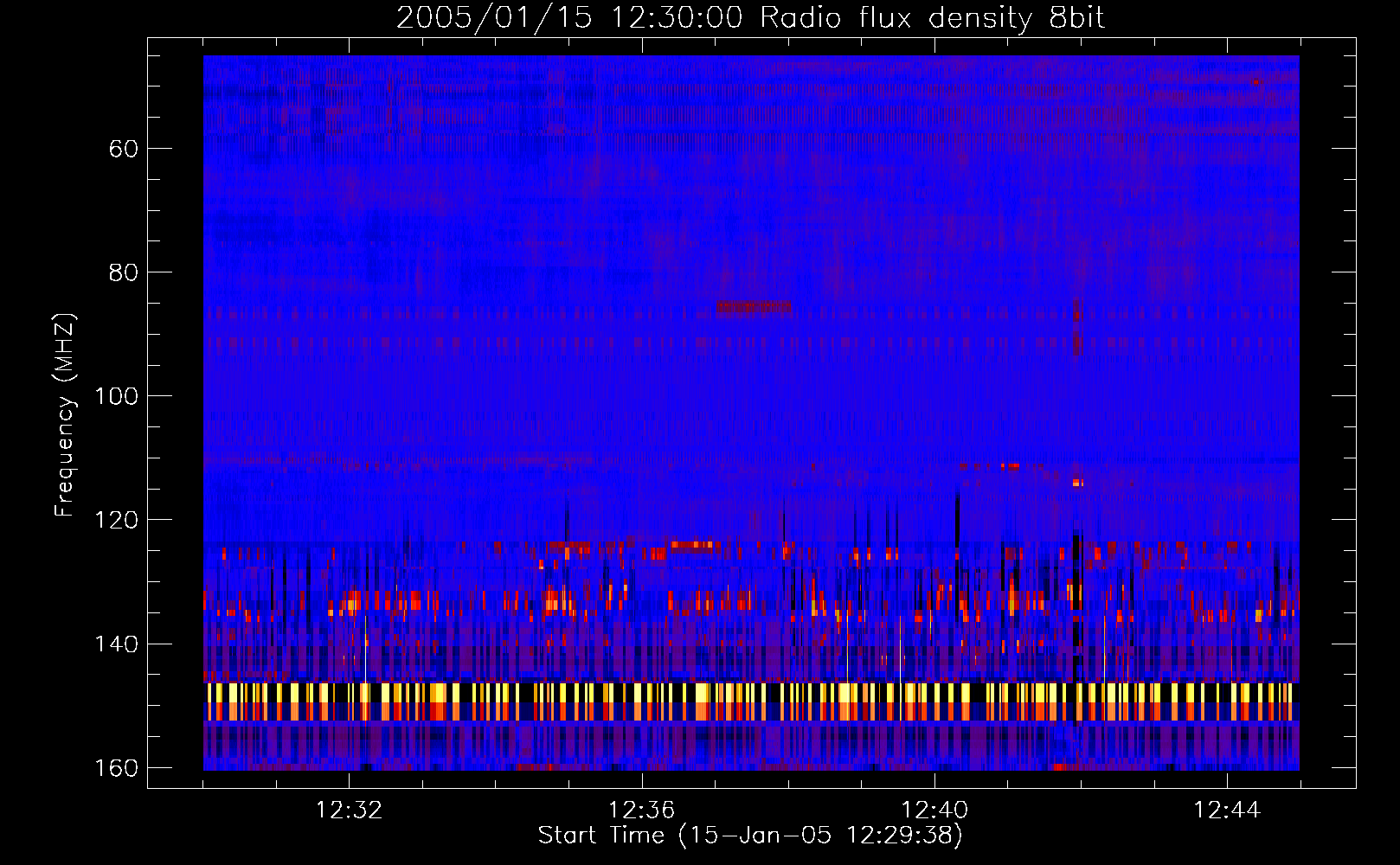
Task: Click the 60 frequency tick label
Action: pos(124,149)
